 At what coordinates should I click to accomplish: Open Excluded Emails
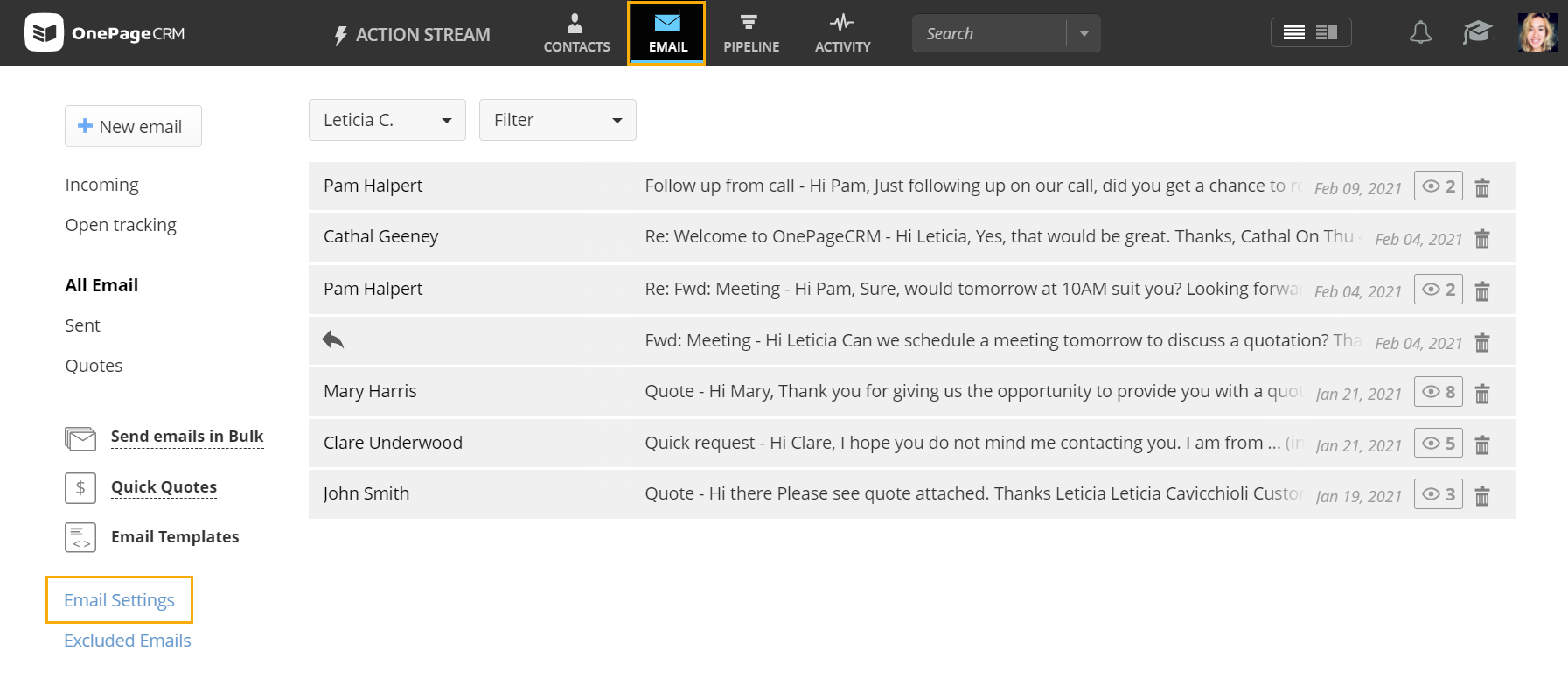pyautogui.click(x=128, y=640)
